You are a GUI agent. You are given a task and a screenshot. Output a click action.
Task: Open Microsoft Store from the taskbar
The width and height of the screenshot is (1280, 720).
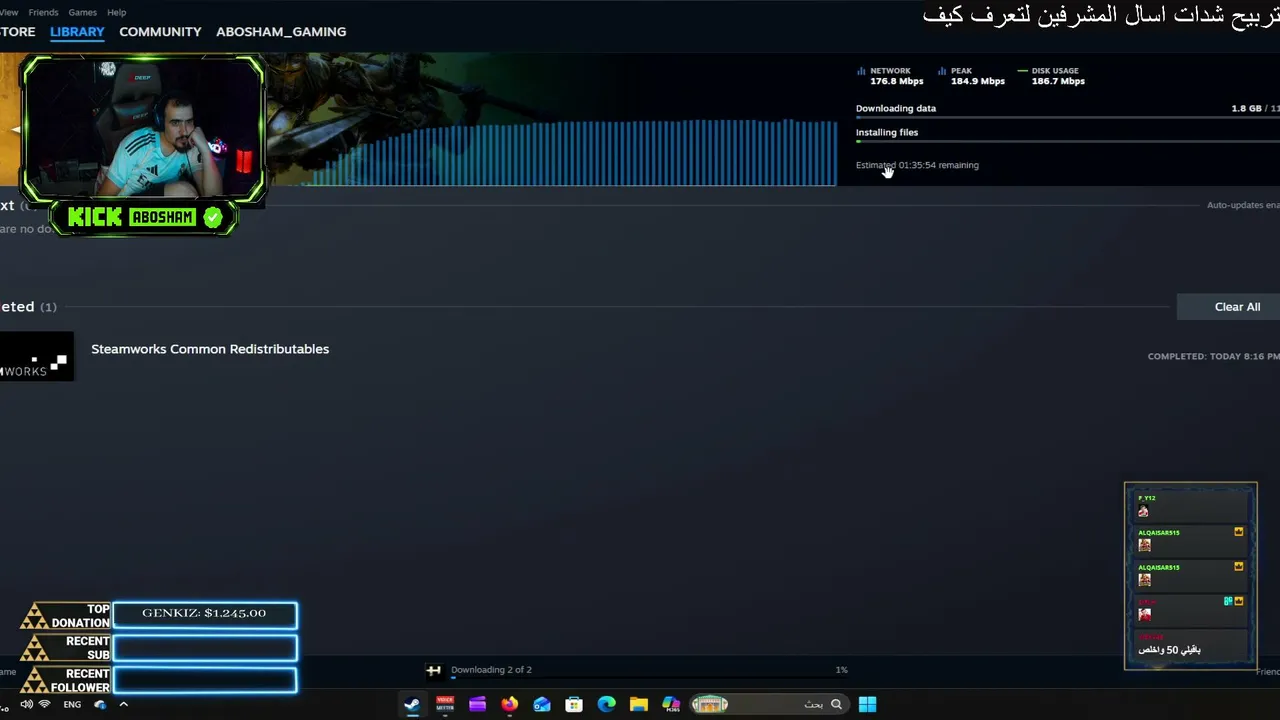[574, 704]
